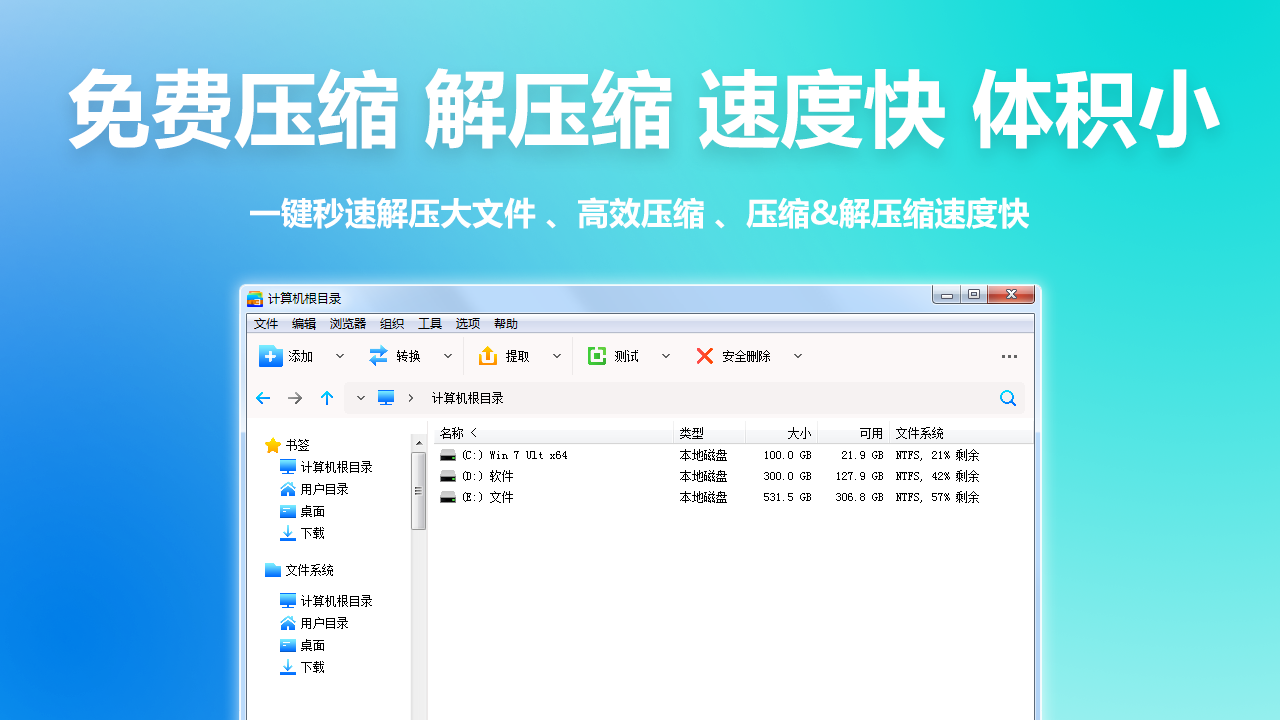The width and height of the screenshot is (1280, 720).
Task: Open the dropdown next to 添加
Action: (x=339, y=356)
